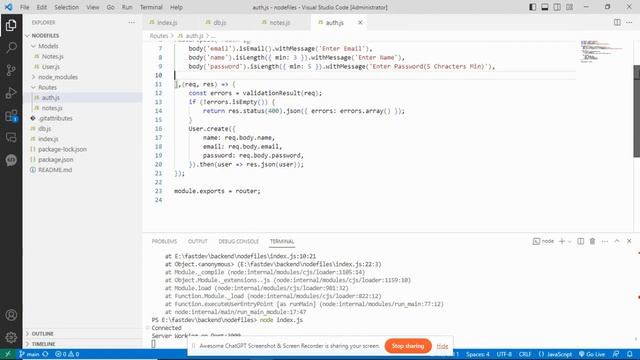Open the main branch indicator in status bar
The width and height of the screenshot is (640, 360).
(x=29, y=354)
